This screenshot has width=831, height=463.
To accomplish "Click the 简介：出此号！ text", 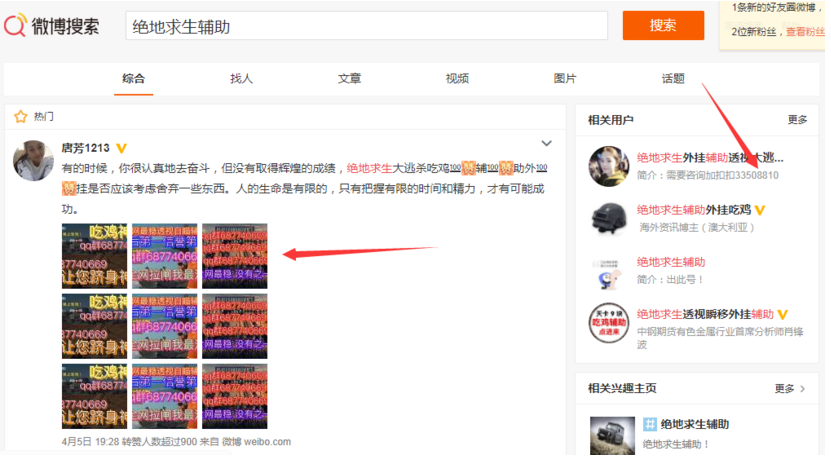I will (x=670, y=280).
